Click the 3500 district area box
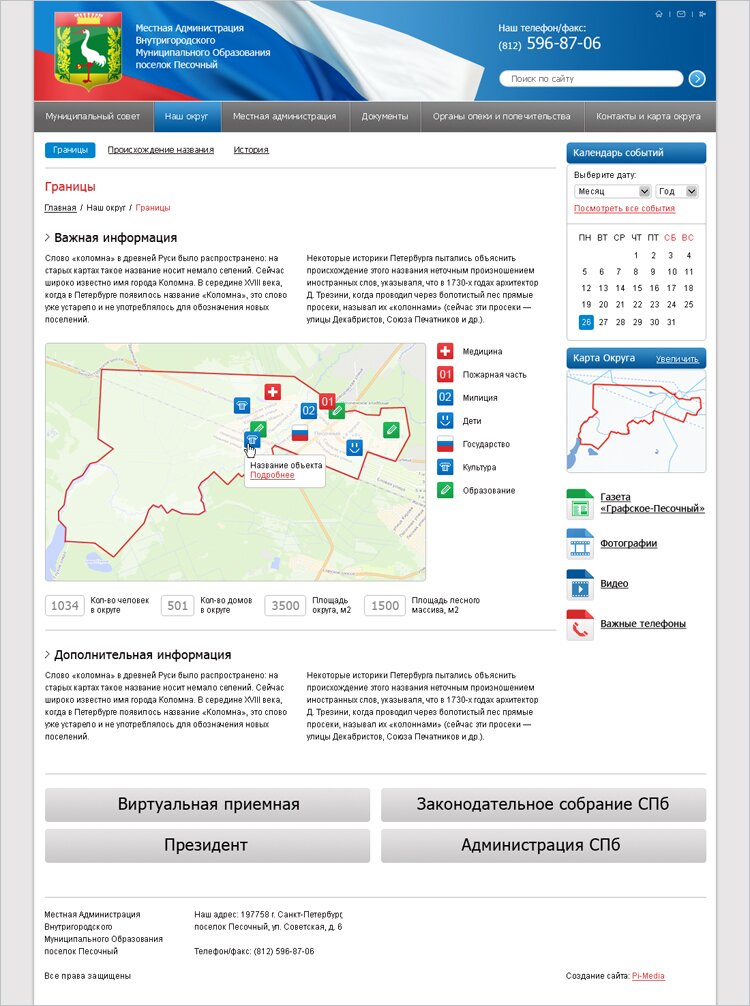This screenshot has width=750, height=1006. [286, 606]
